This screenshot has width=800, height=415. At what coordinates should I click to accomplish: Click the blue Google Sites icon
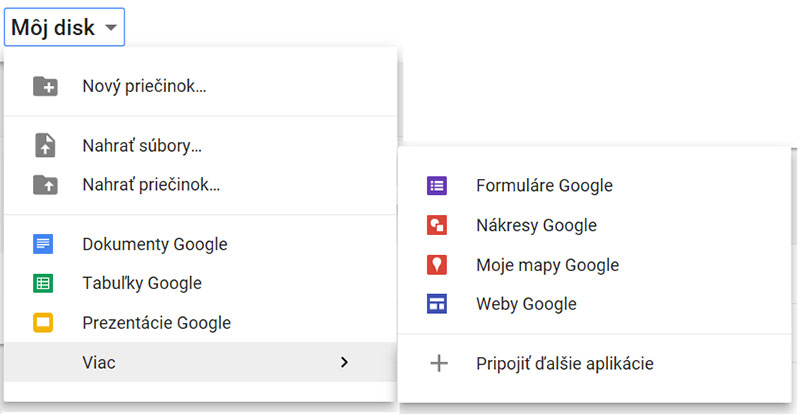tap(437, 304)
